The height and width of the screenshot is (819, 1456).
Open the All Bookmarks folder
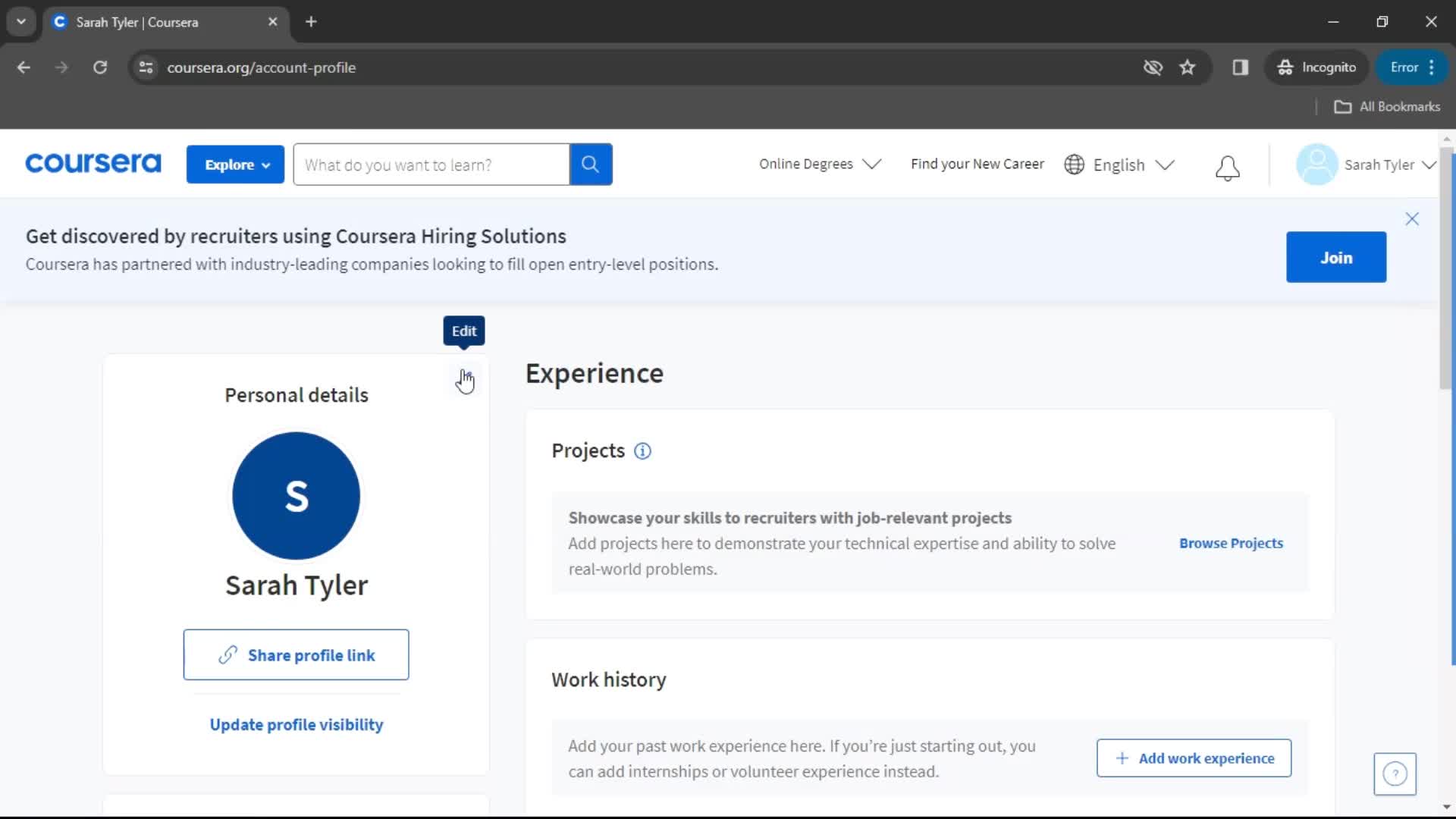pyautogui.click(x=1387, y=107)
